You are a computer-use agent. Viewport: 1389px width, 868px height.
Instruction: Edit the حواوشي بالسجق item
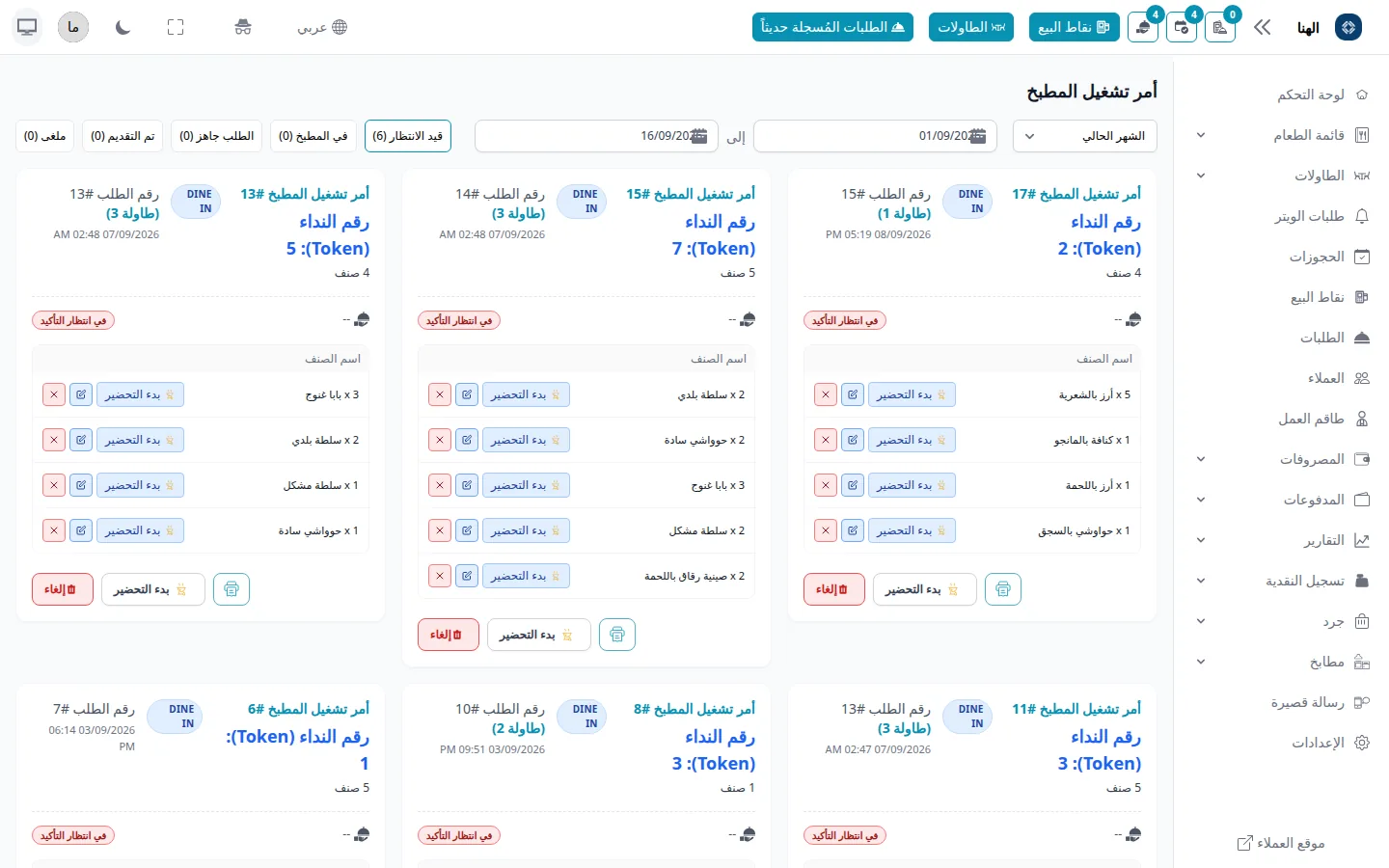[853, 530]
